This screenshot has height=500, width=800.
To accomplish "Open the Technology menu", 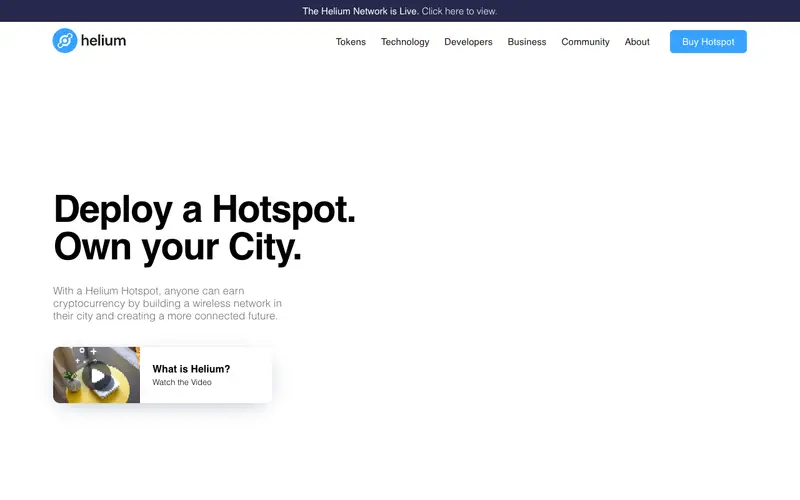I will tap(405, 42).
